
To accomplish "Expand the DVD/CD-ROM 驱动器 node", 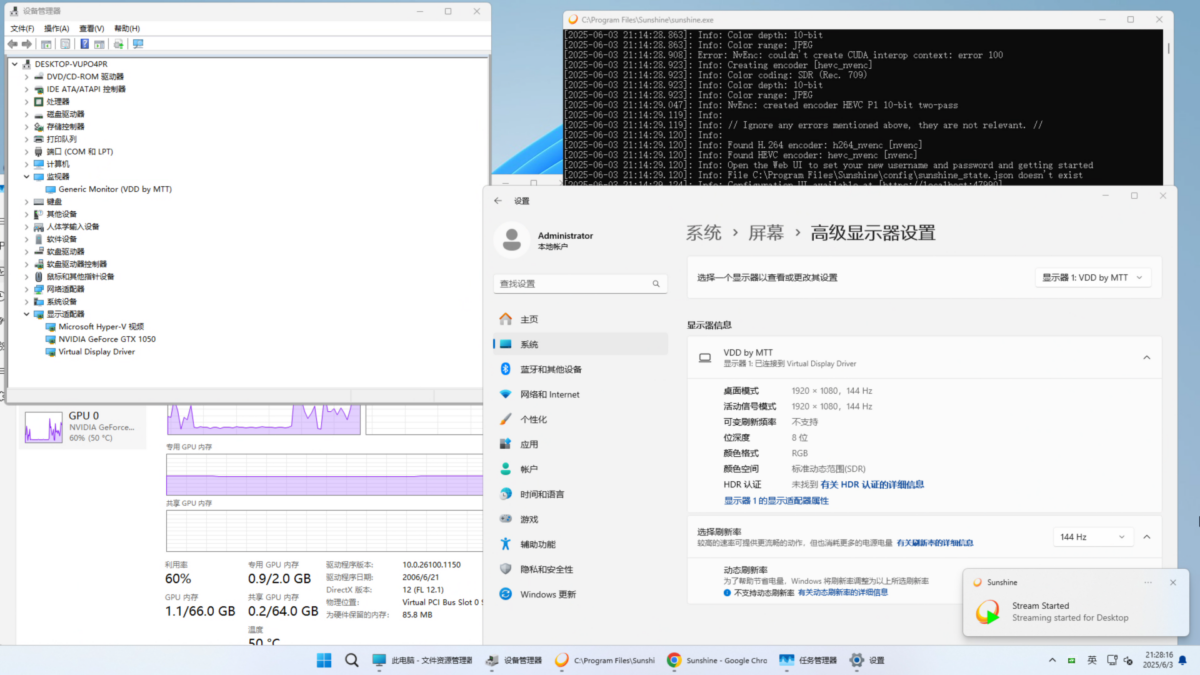I will pos(27,76).
